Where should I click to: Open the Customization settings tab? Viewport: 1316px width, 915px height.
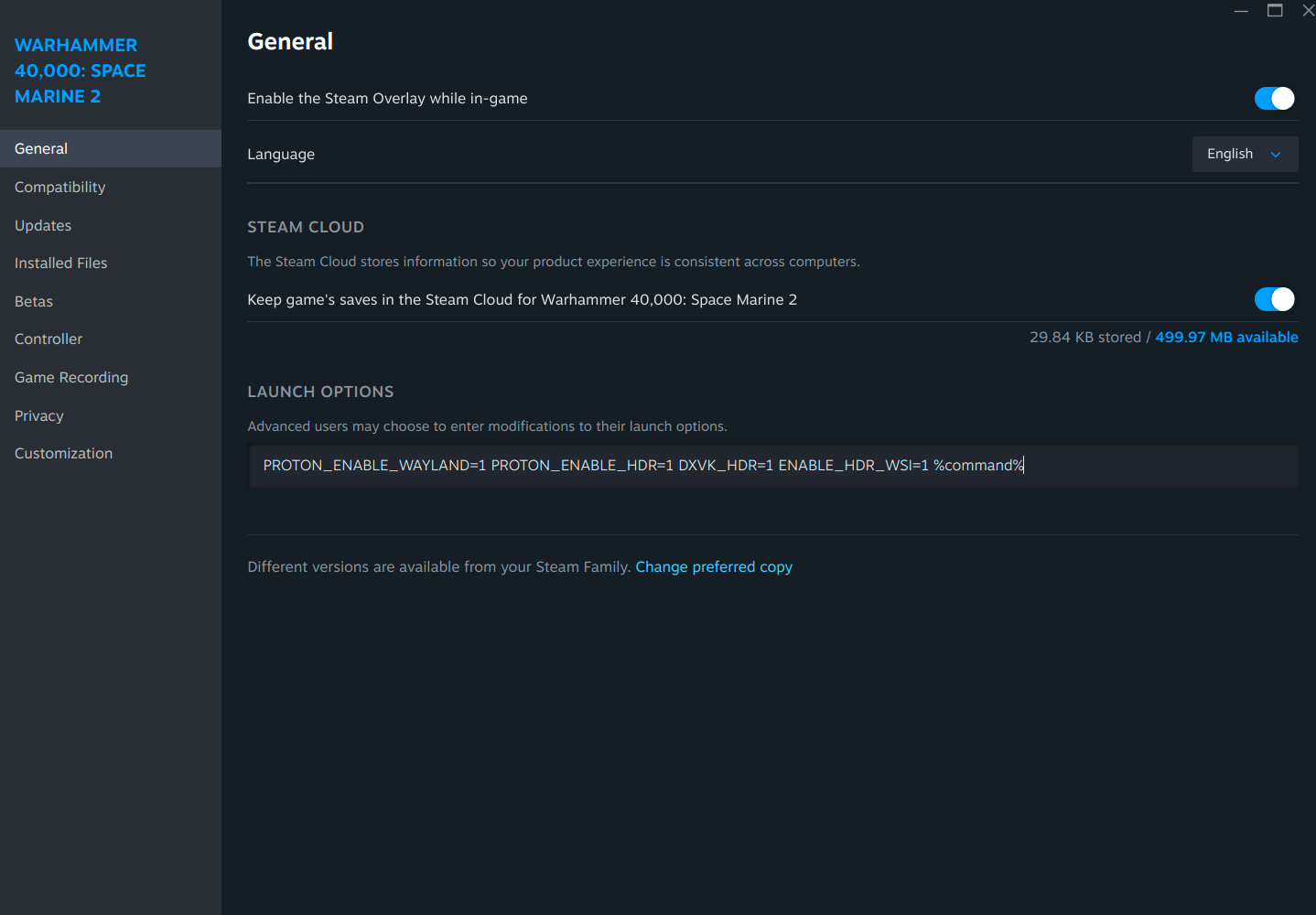pyautogui.click(x=111, y=453)
